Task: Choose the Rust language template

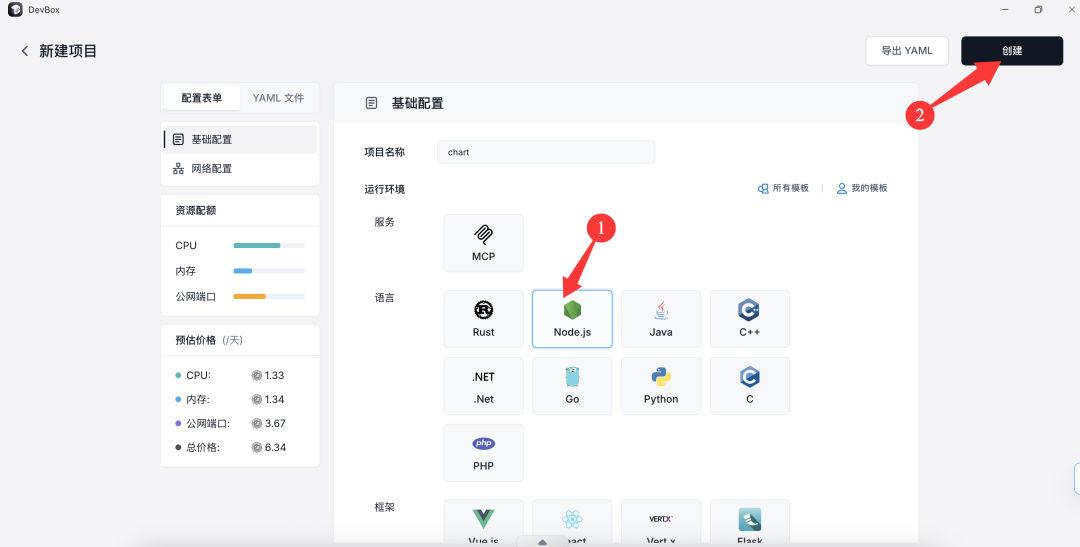Action: (484, 319)
